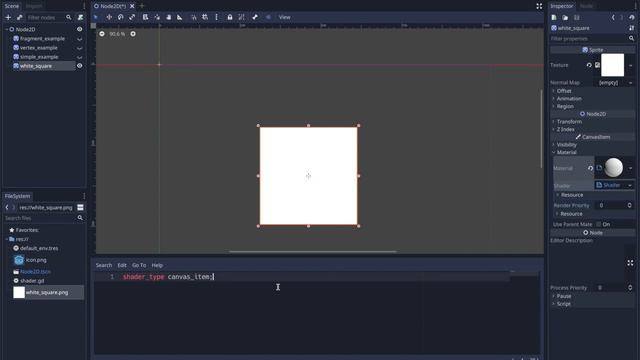This screenshot has height=360, width=640.
Task: Zoom in viewport with plus button
Action: tap(133, 34)
